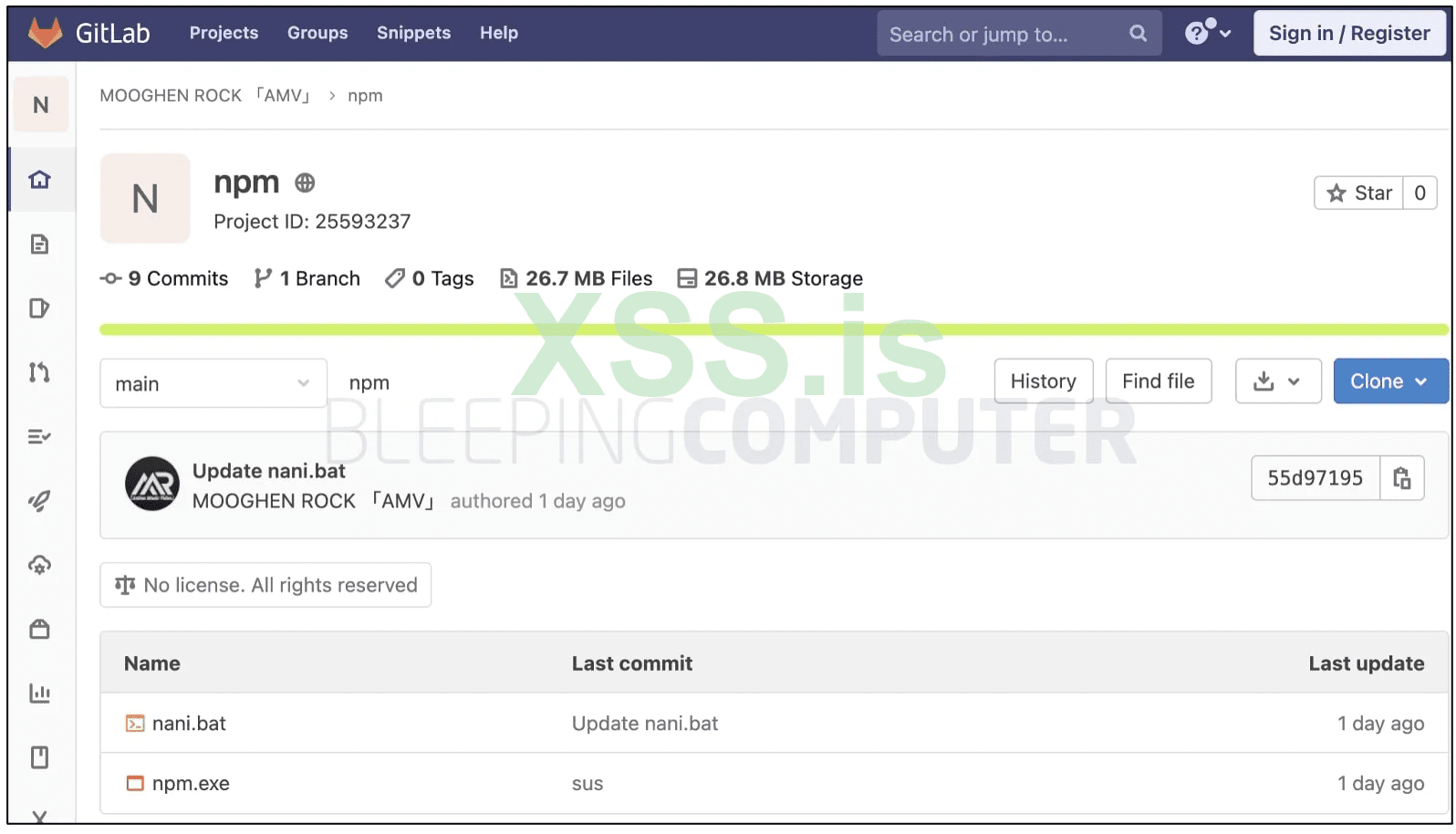Click the search magnifier icon
The height and width of the screenshot is (834, 1456).
coord(1138,34)
